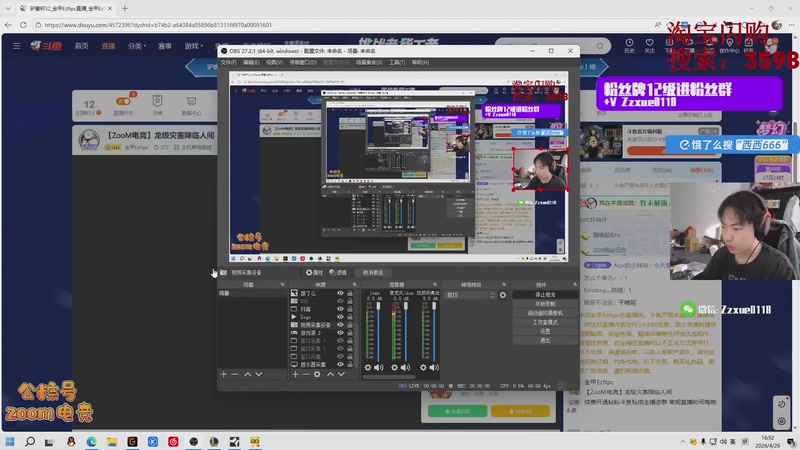This screenshot has width=800, height=450.
Task: Click 停止推流 to stop streaming
Action: (545, 295)
